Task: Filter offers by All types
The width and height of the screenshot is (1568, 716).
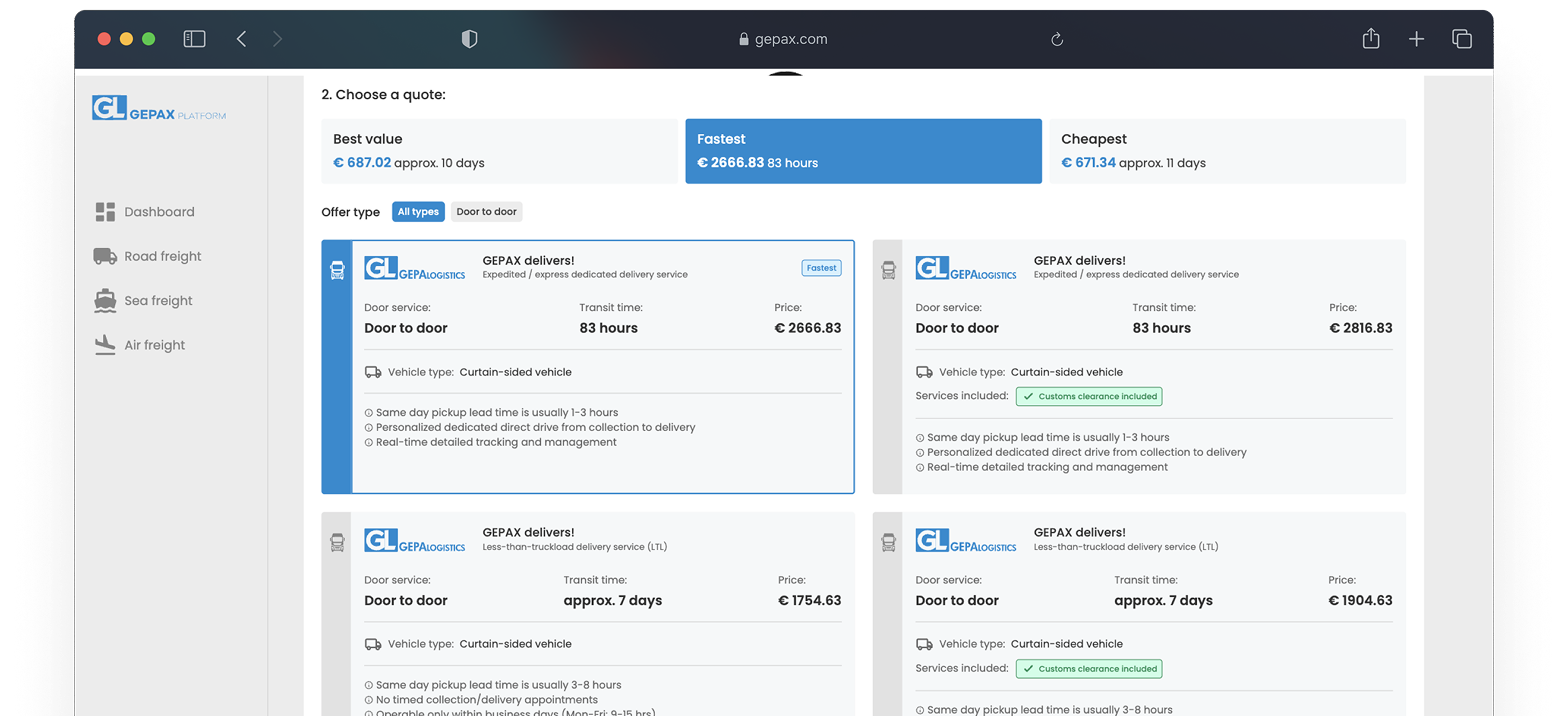Action: pos(418,212)
